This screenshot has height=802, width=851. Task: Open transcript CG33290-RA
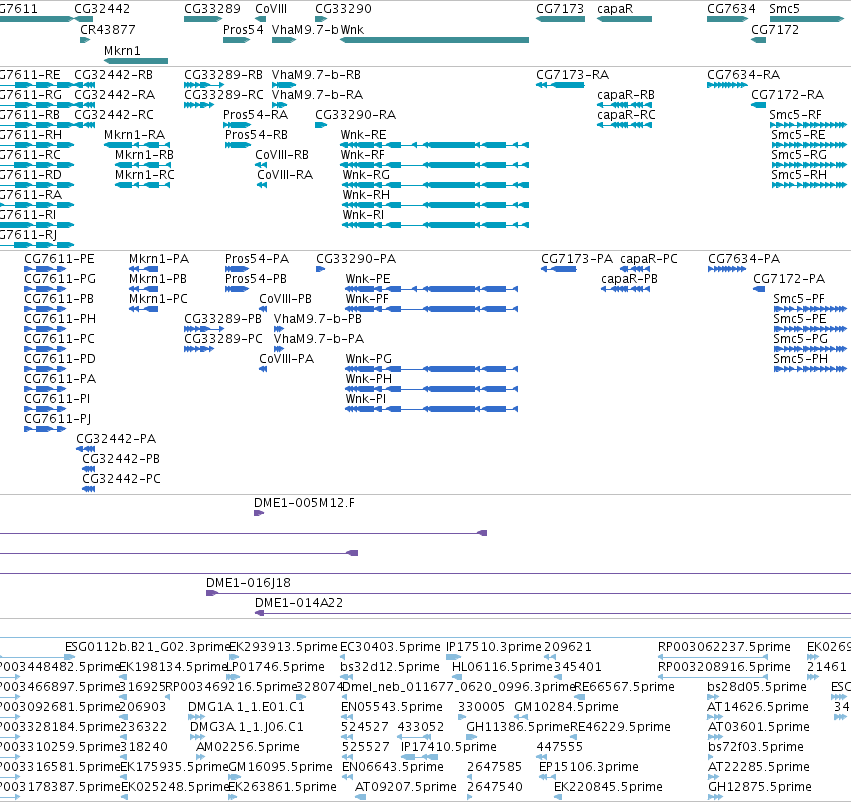[x=355, y=114]
